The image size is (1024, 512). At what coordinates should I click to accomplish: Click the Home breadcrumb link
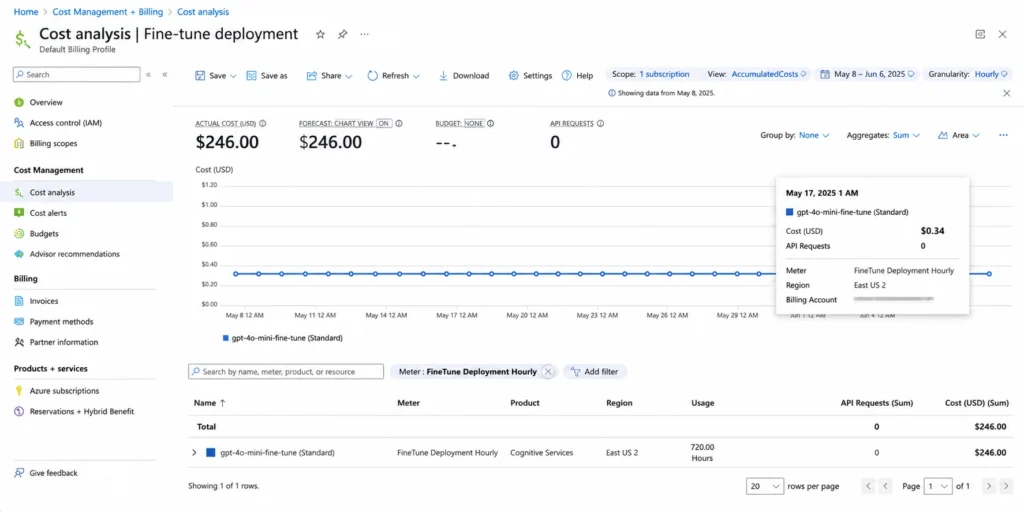point(25,12)
